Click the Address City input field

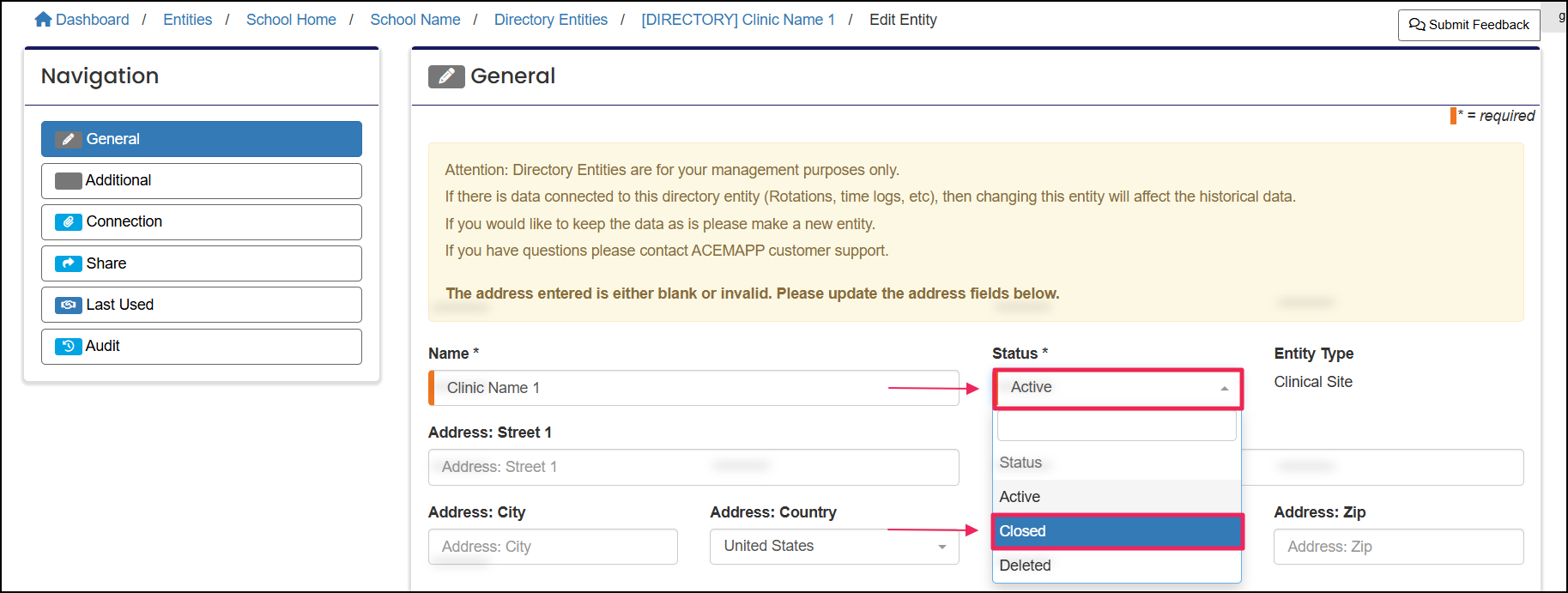(x=553, y=547)
